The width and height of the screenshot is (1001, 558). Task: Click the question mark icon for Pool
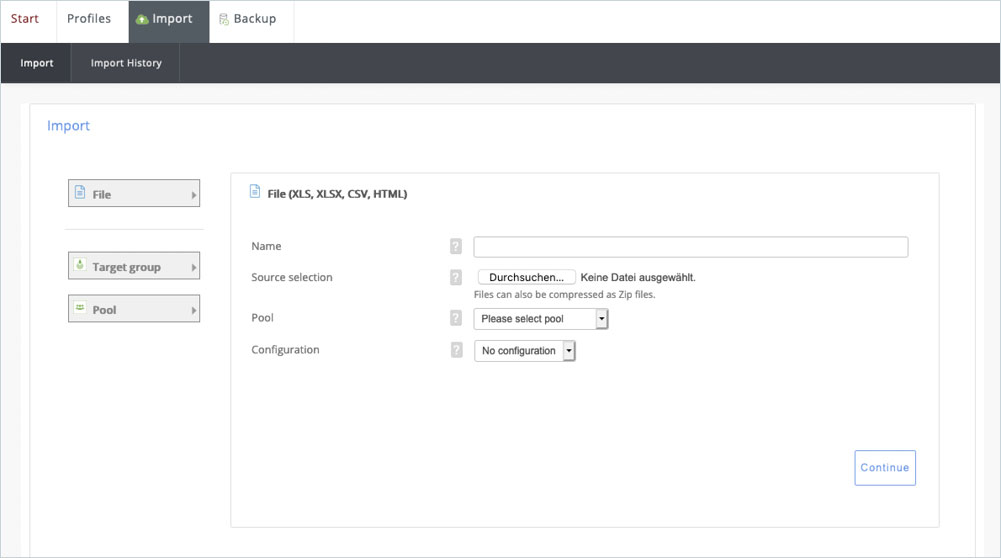pyautogui.click(x=456, y=319)
